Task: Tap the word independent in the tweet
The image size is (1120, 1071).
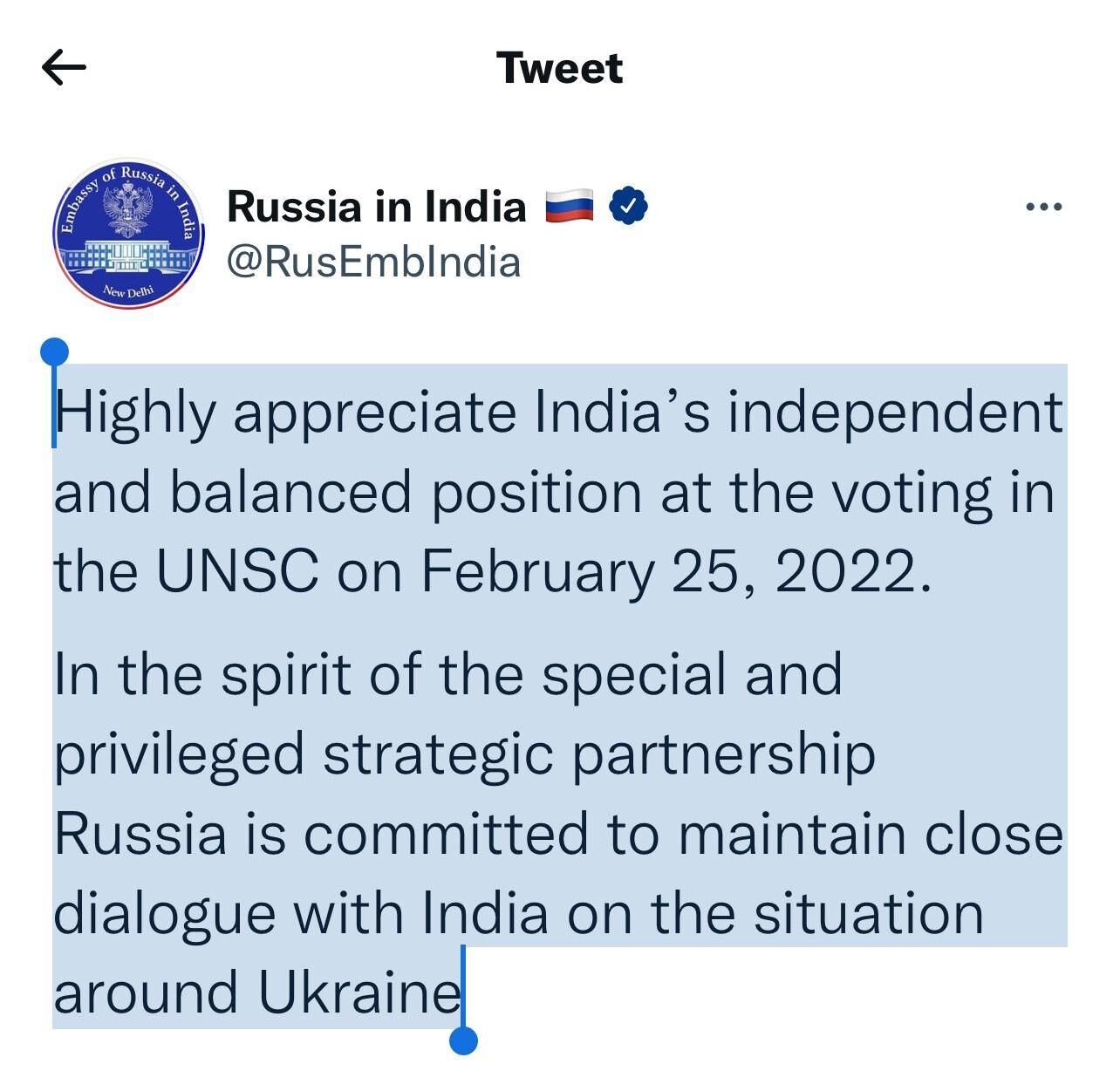Action: point(895,413)
